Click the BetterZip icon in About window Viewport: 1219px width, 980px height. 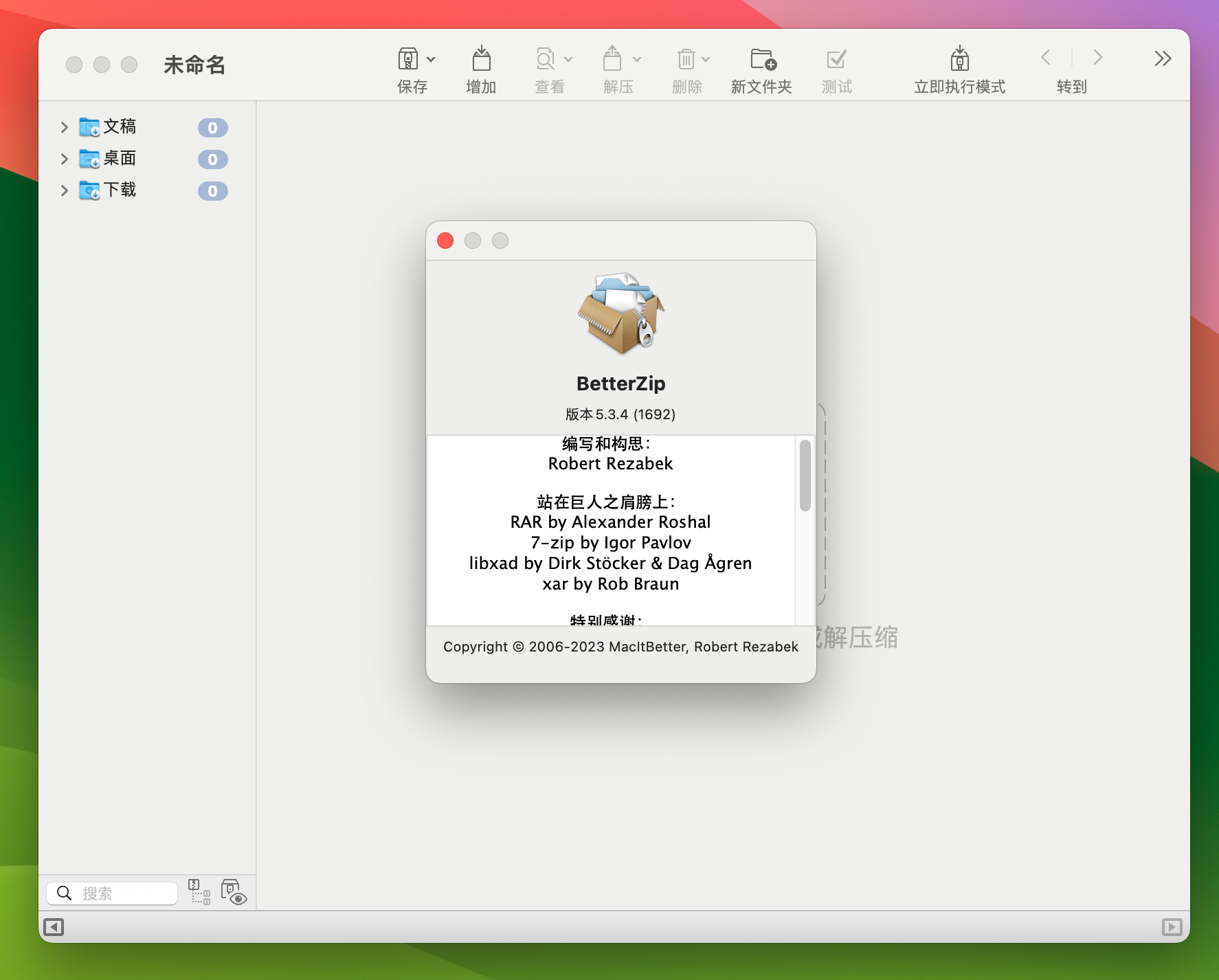point(620,315)
